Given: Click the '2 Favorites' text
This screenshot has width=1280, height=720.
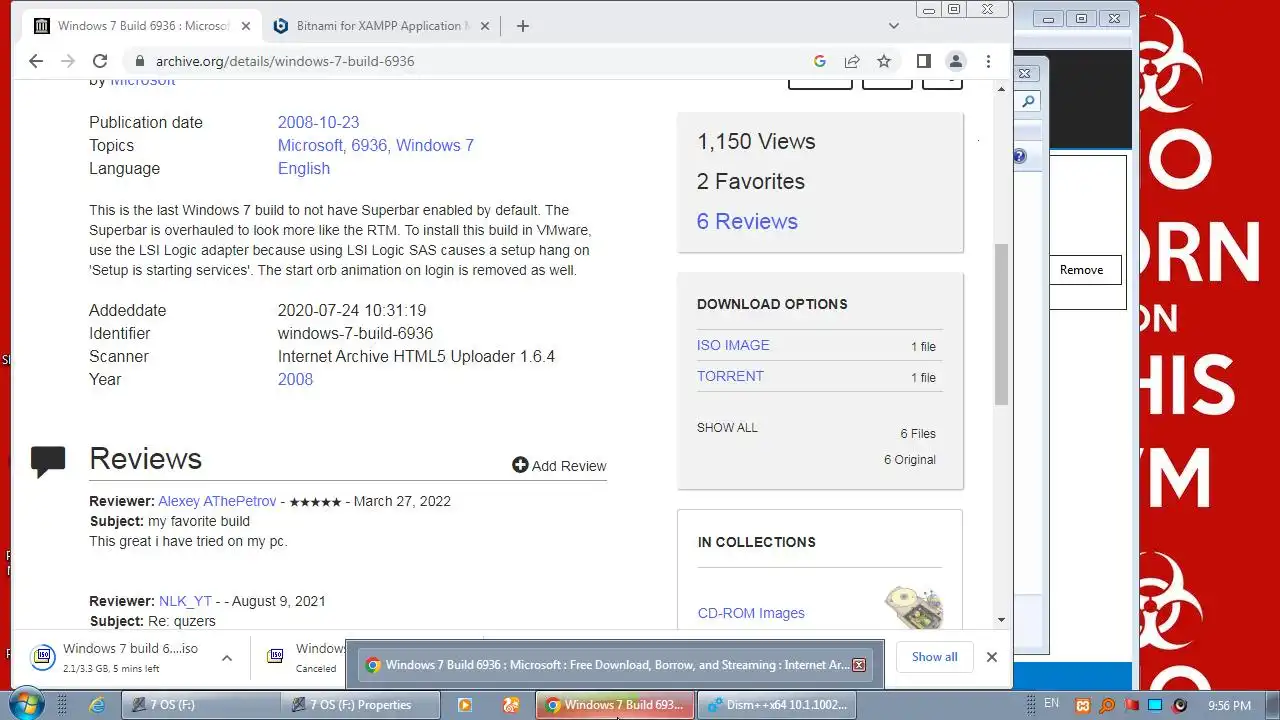Looking at the screenshot, I should [x=750, y=181].
